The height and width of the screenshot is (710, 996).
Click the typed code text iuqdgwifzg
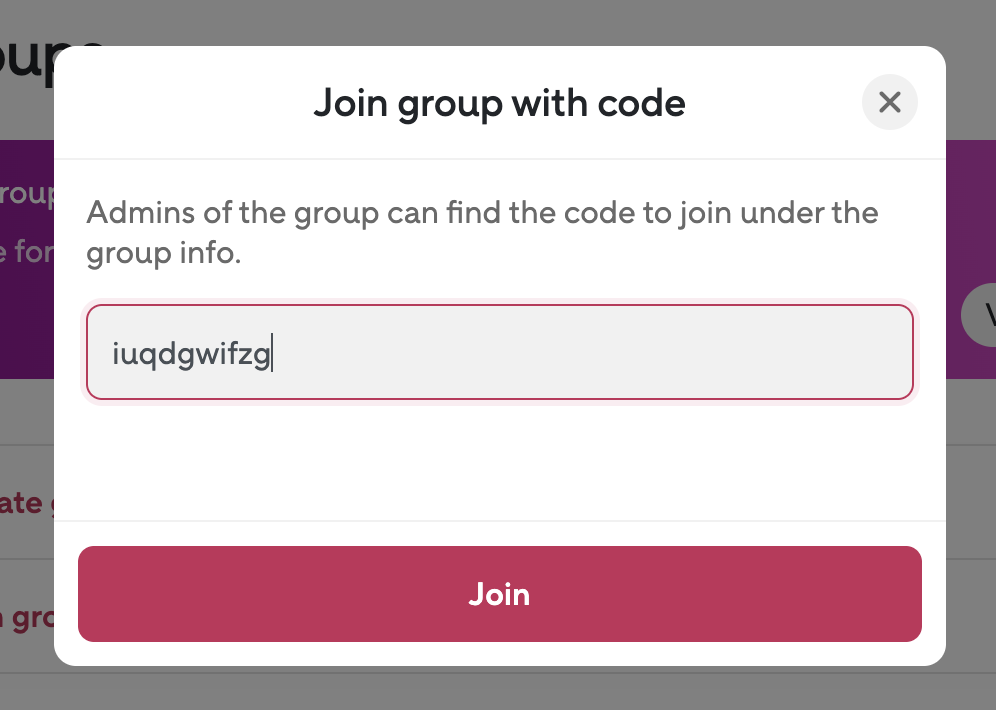(x=191, y=354)
